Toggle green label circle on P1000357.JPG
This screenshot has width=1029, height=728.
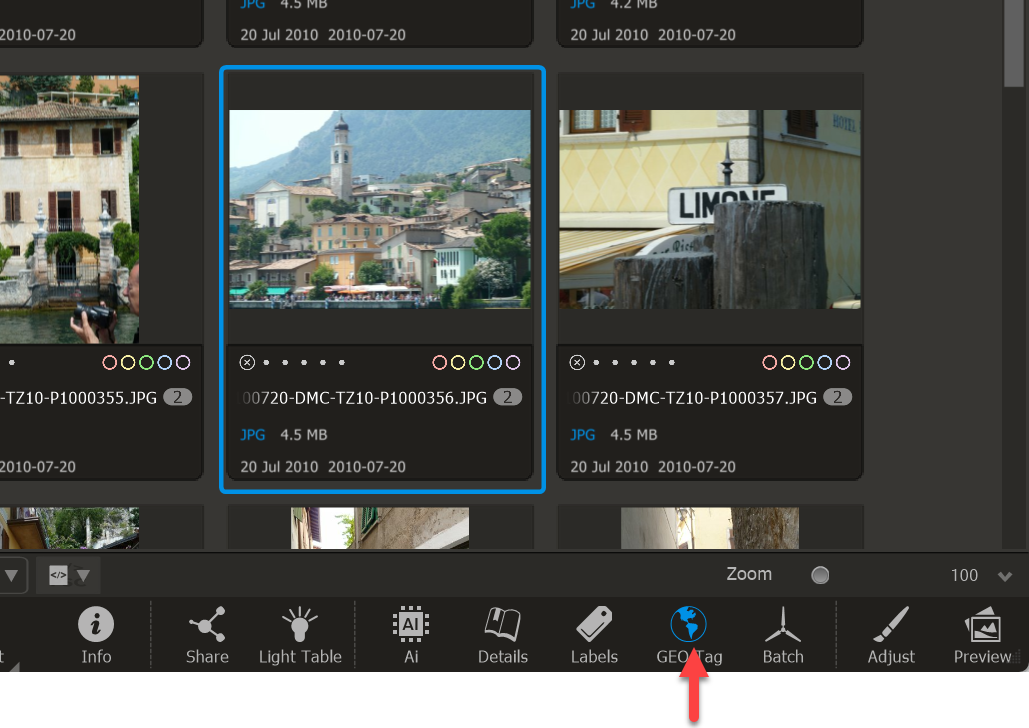tap(807, 362)
